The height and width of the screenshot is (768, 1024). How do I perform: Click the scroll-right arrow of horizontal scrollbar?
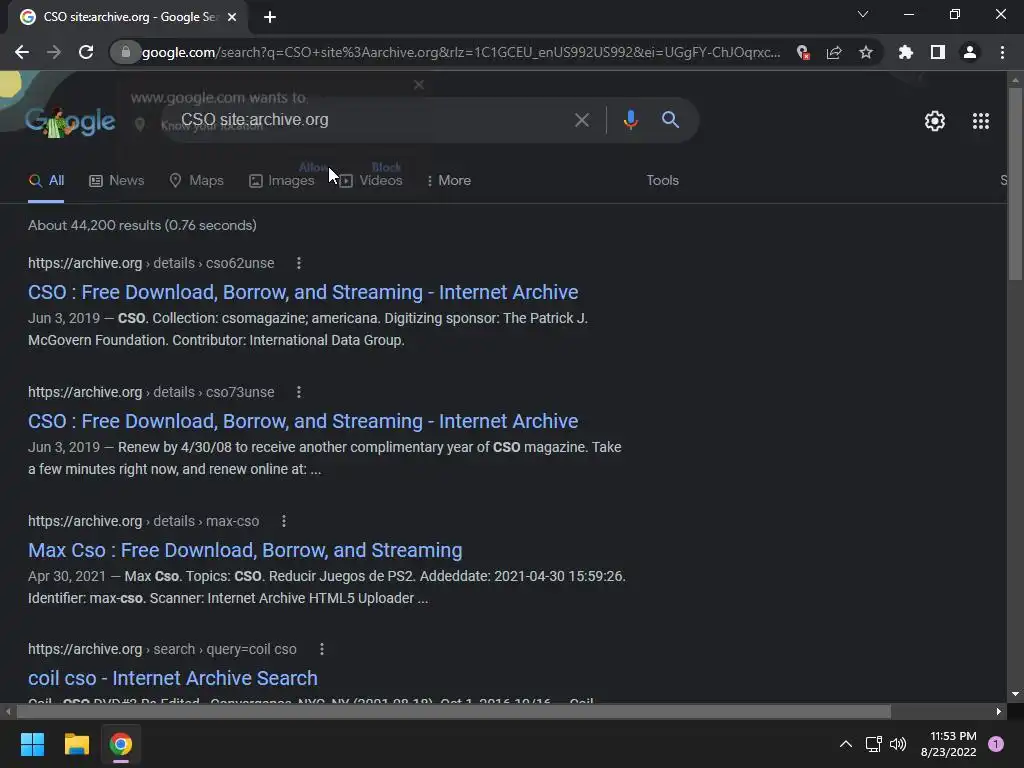click(x=999, y=711)
